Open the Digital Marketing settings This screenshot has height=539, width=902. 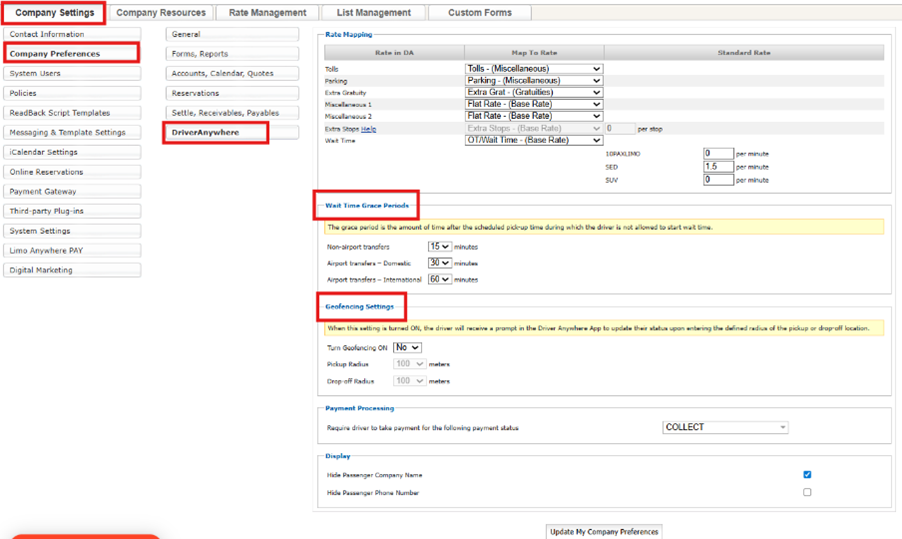tap(71, 270)
